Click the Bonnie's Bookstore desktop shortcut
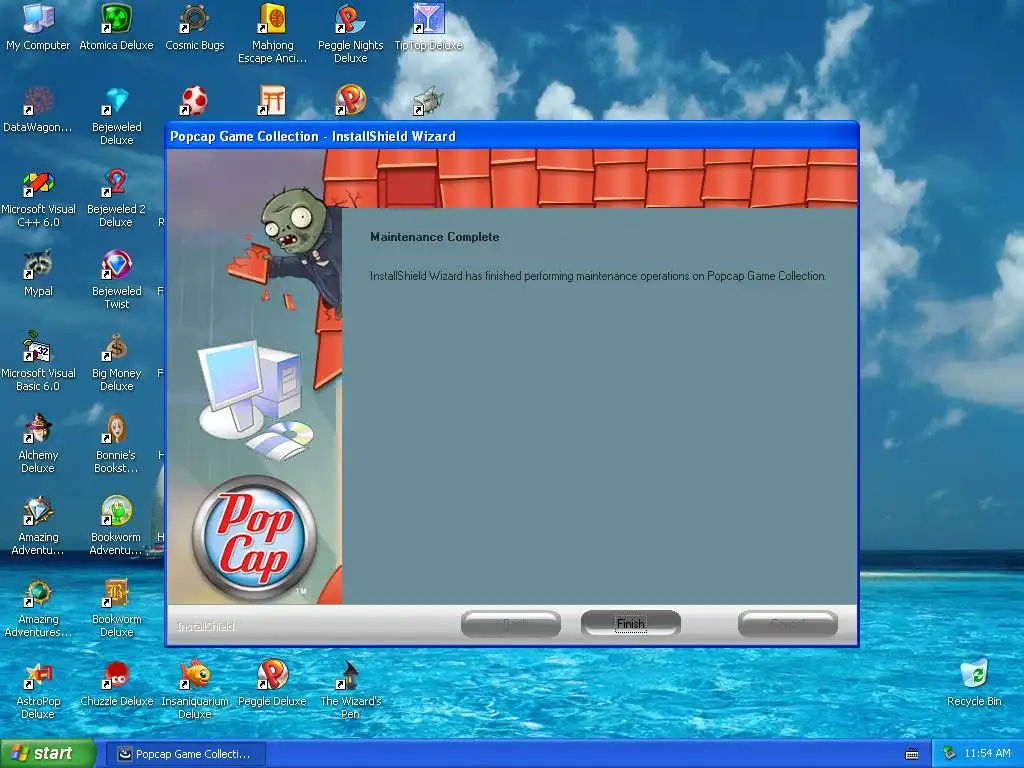 point(116,443)
